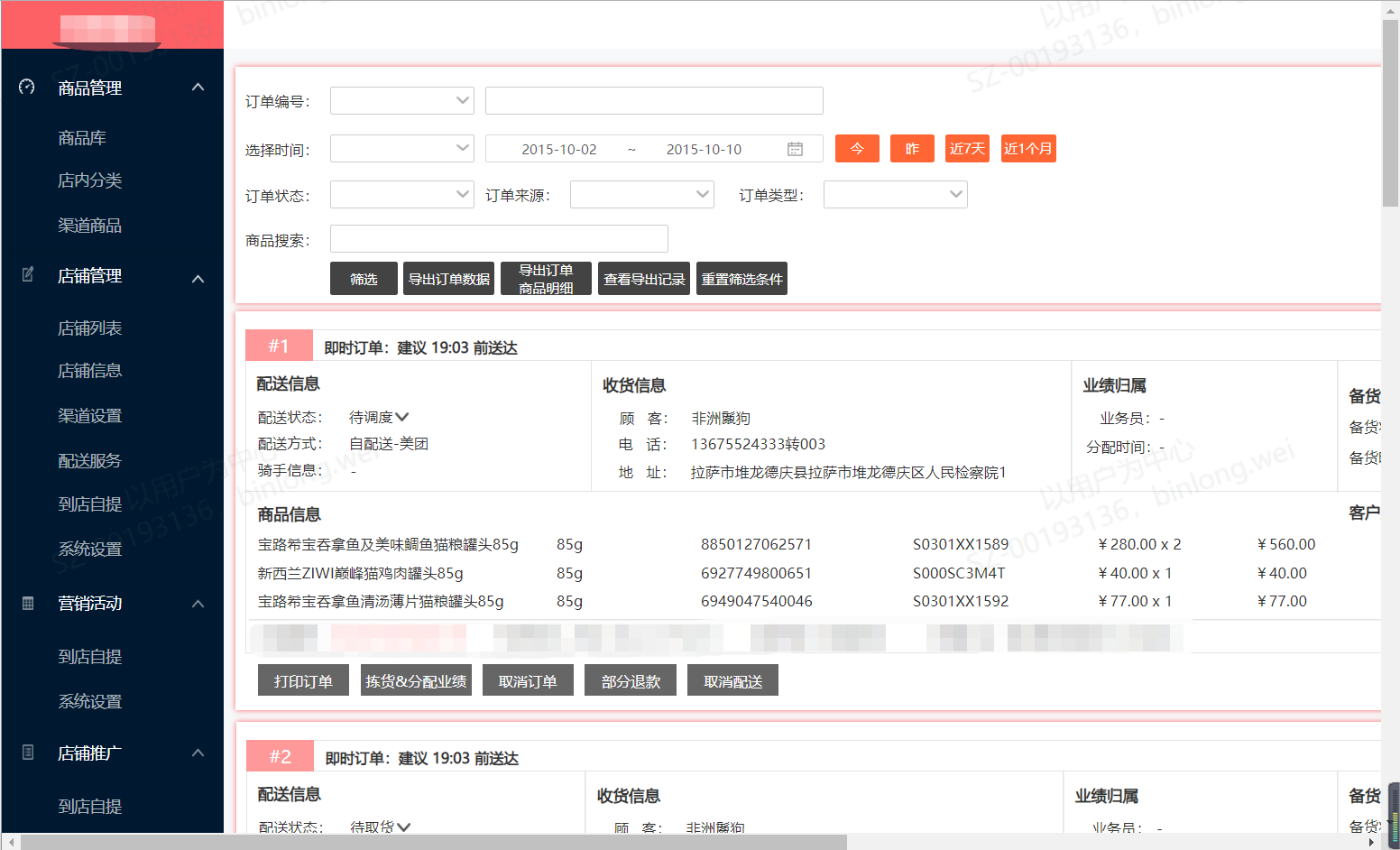The height and width of the screenshot is (850, 1400).
Task: Click the ¥560.00 line total
Action: pyautogui.click(x=1286, y=544)
